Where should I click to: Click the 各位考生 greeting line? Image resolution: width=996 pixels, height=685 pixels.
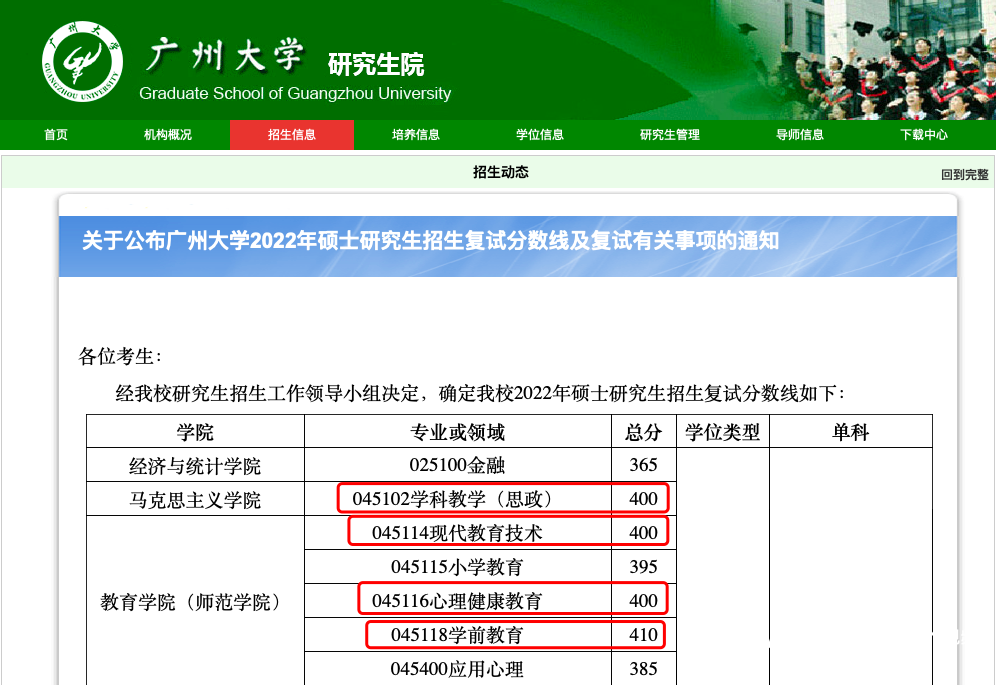119,356
